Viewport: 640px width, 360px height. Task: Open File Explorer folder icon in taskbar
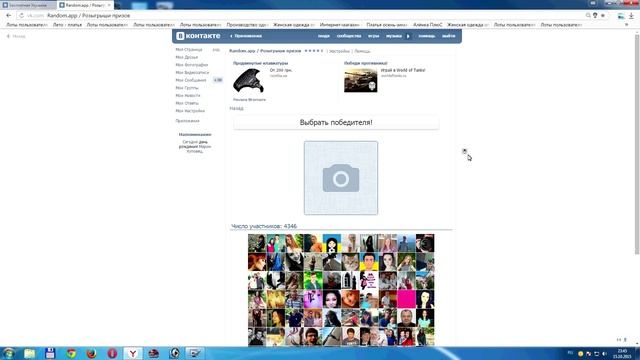29,353
